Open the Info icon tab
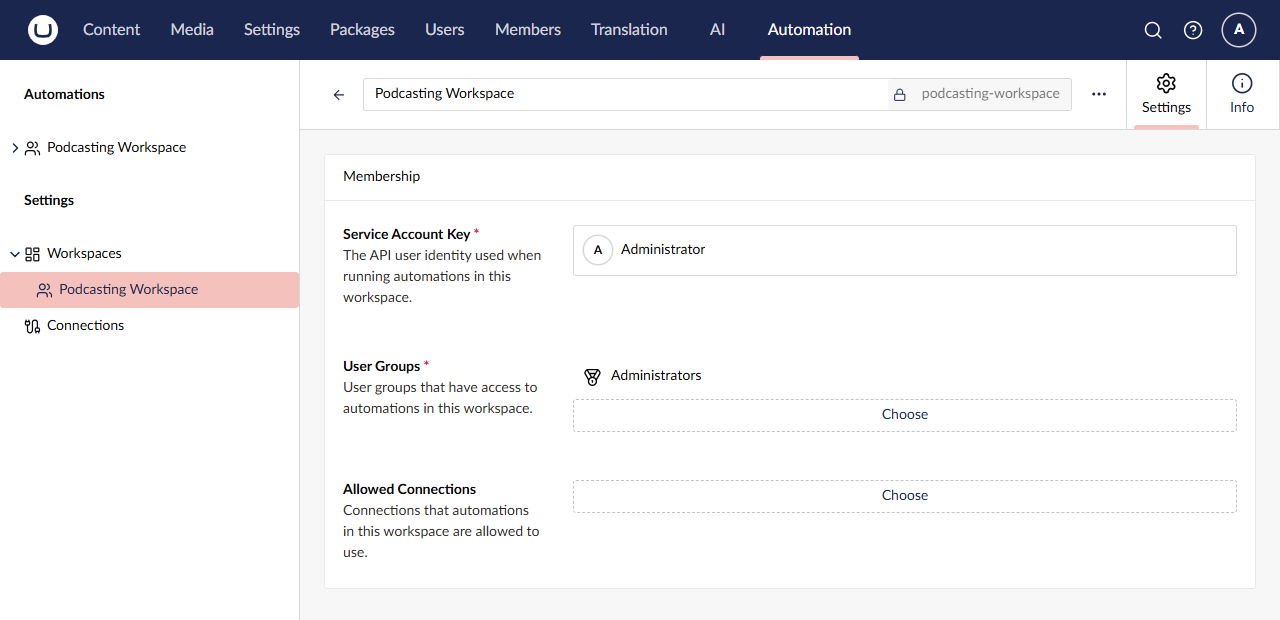The height and width of the screenshot is (620, 1280). 1242,94
